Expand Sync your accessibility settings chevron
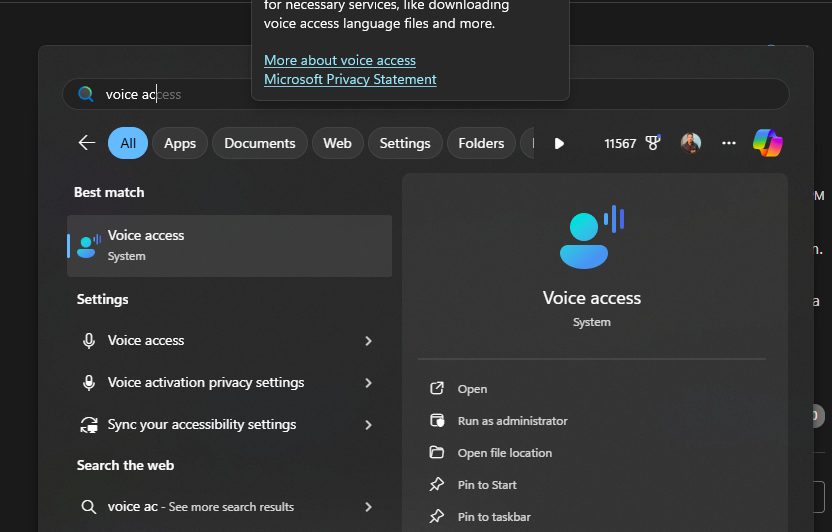The image size is (832, 532). (x=368, y=425)
